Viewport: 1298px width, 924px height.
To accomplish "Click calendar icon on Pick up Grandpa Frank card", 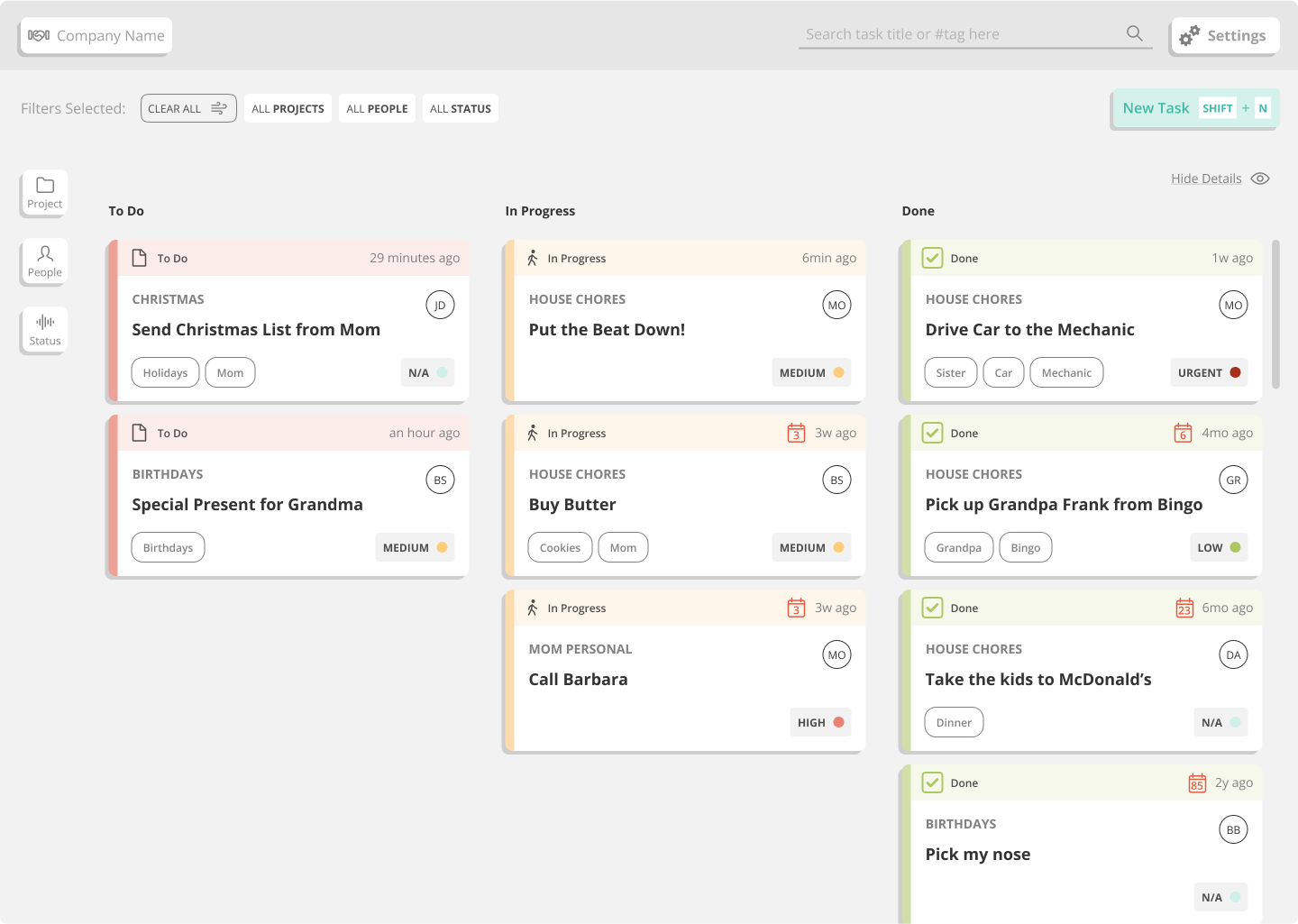I will coord(1184,433).
